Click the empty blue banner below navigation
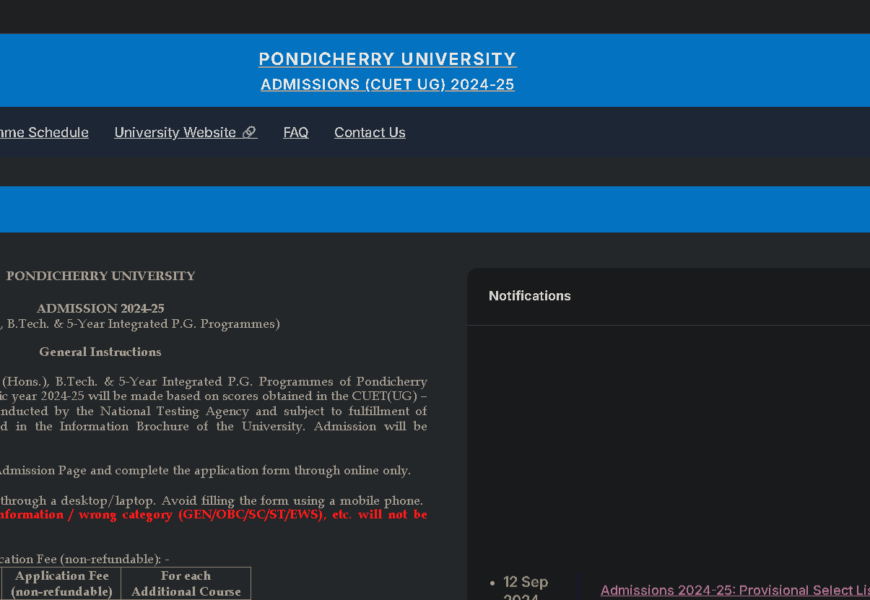Screen dimensions: 870x600 435,209
